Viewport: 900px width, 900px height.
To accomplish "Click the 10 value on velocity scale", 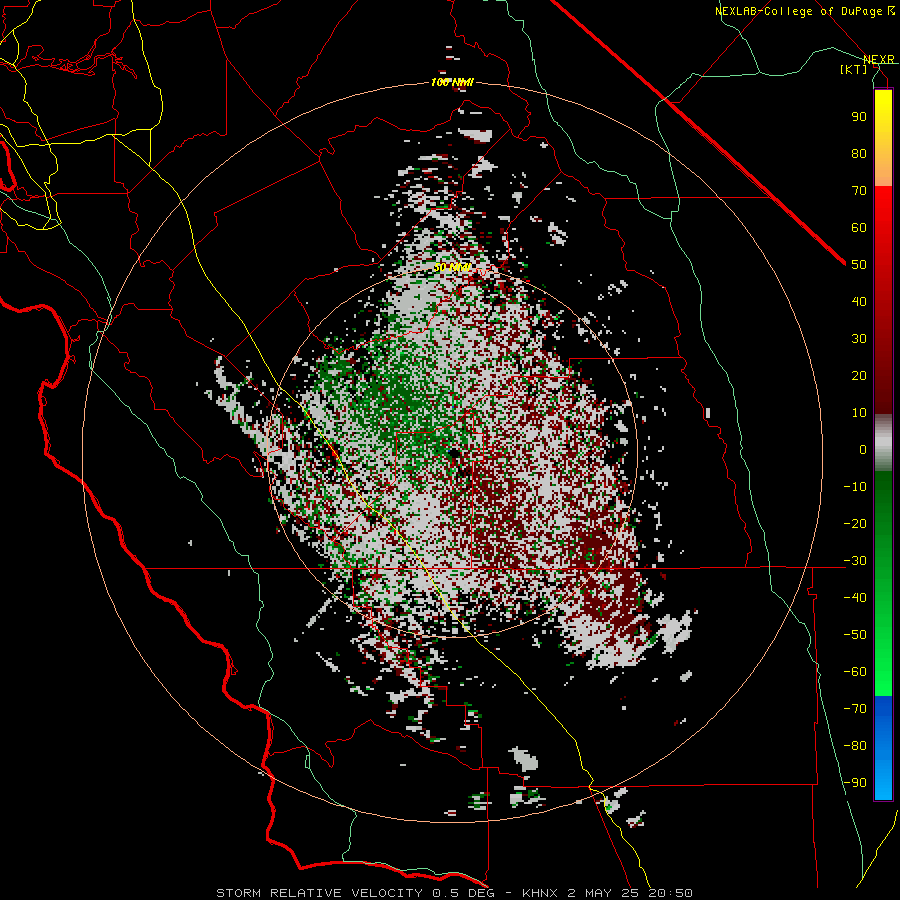I will (x=859, y=413).
